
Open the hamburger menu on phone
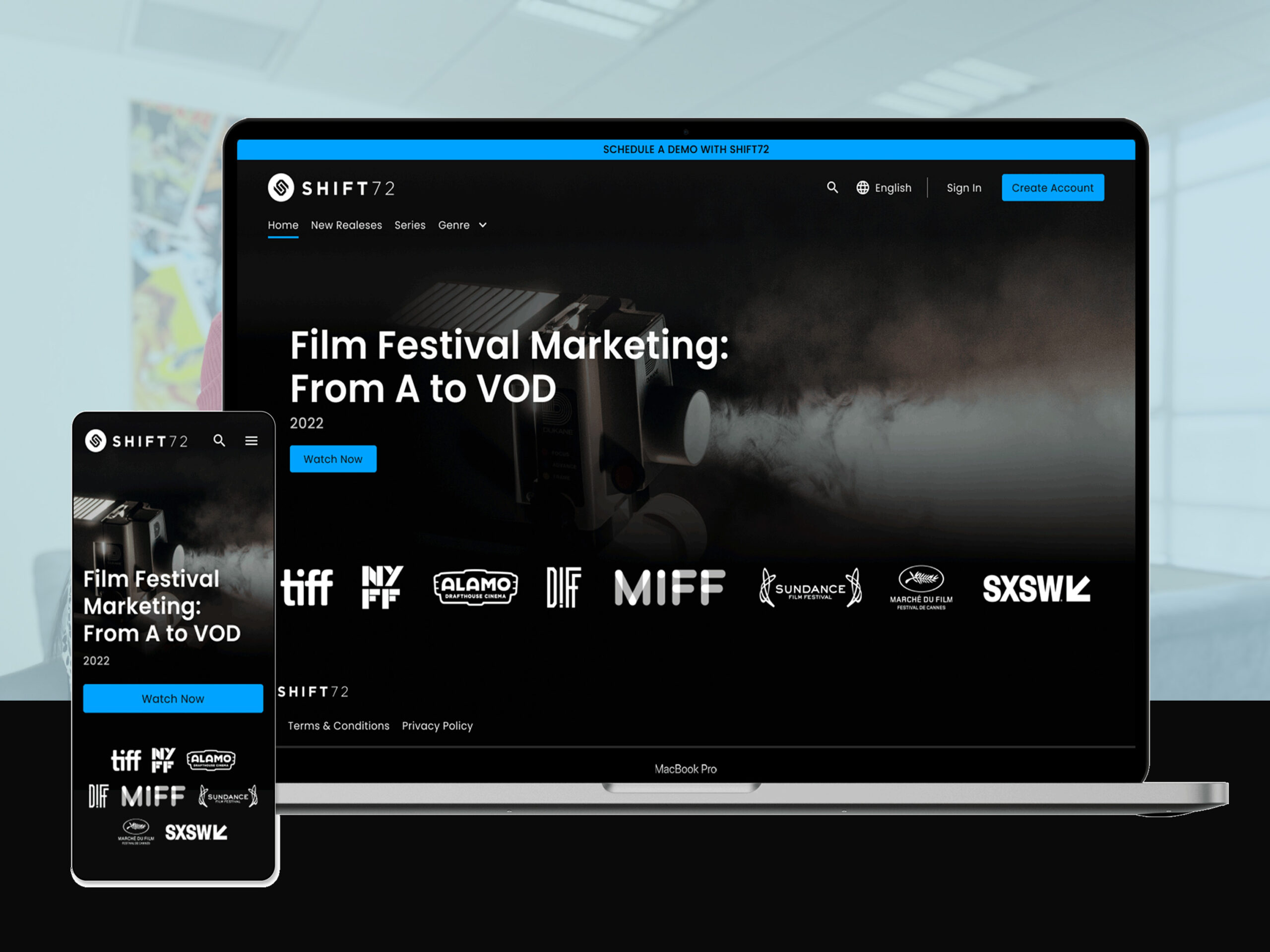pos(252,441)
